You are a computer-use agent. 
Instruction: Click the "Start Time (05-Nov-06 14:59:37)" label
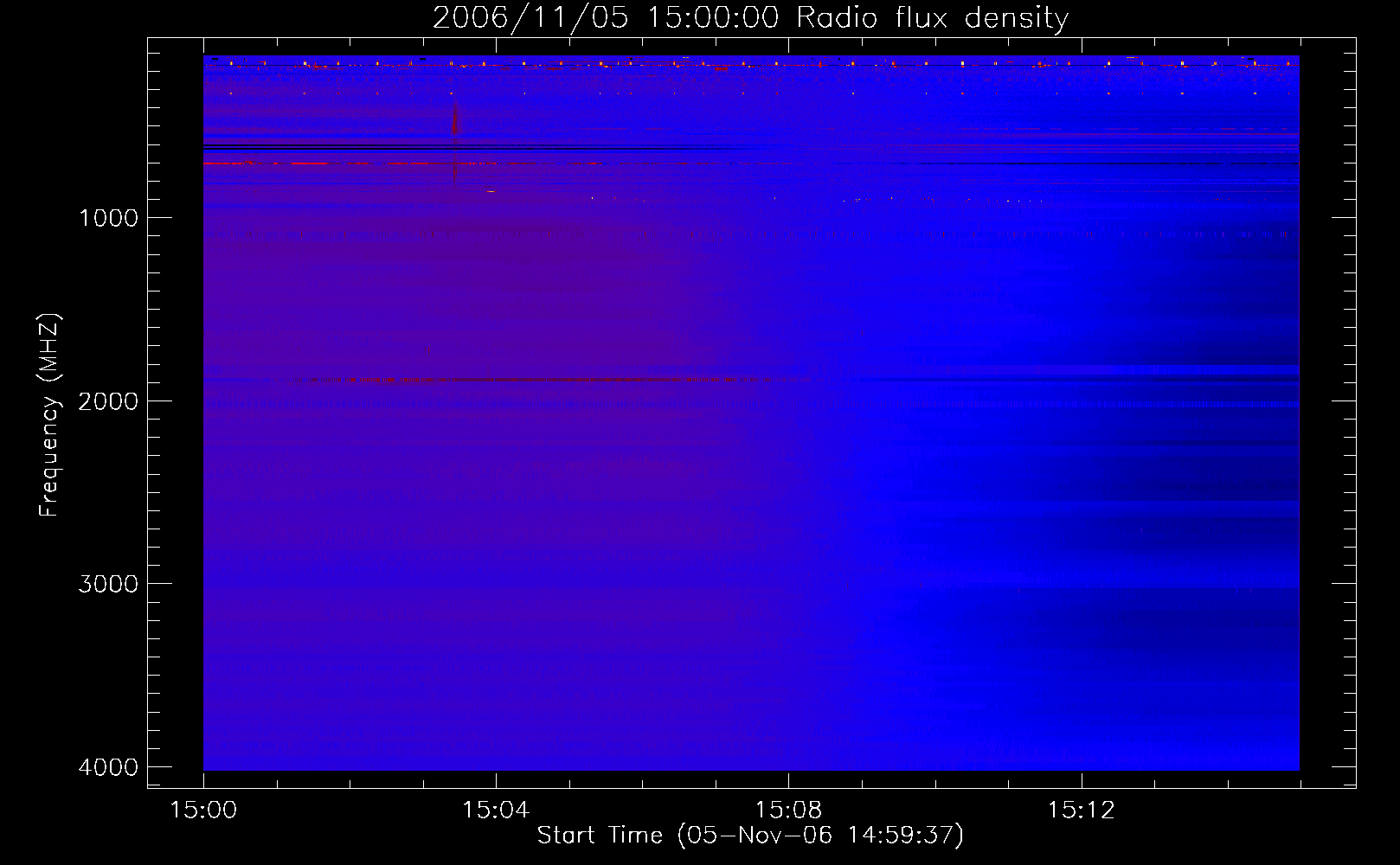click(750, 836)
